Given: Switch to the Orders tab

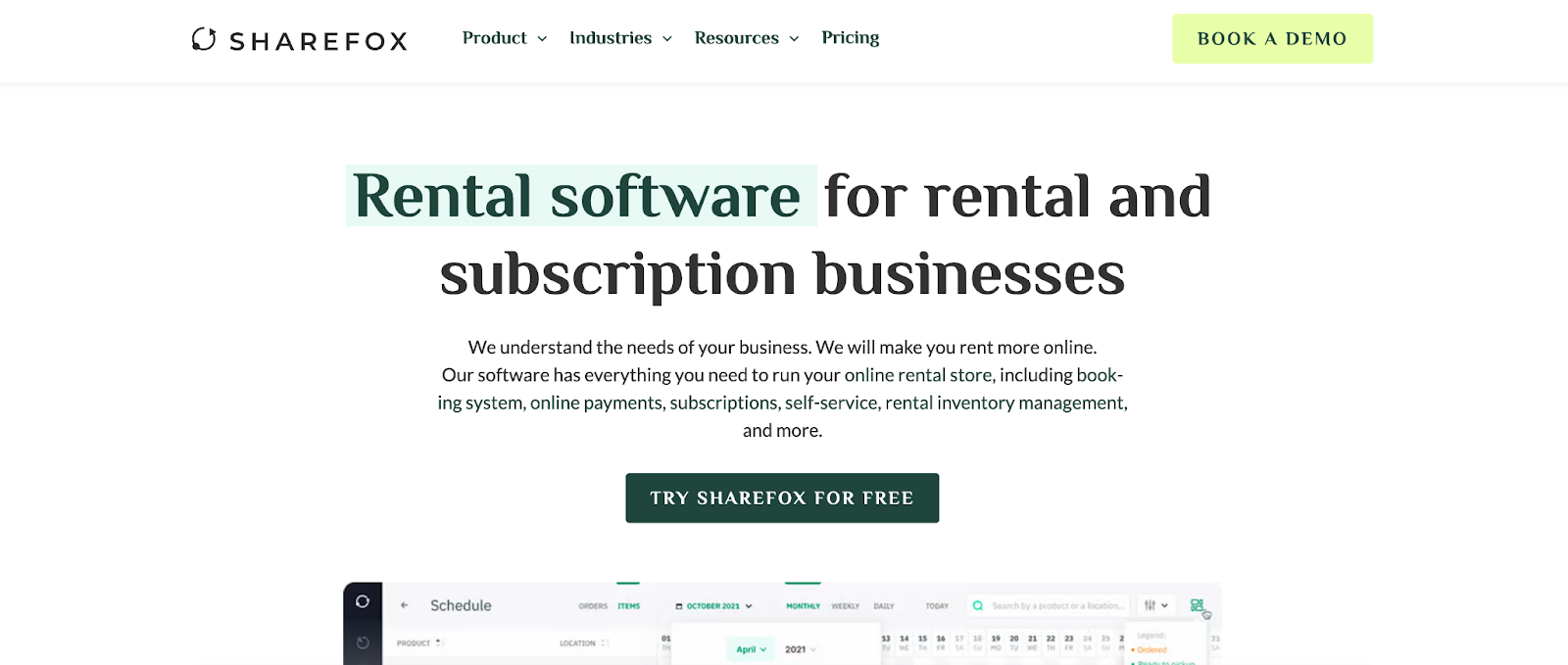Looking at the screenshot, I should [593, 606].
